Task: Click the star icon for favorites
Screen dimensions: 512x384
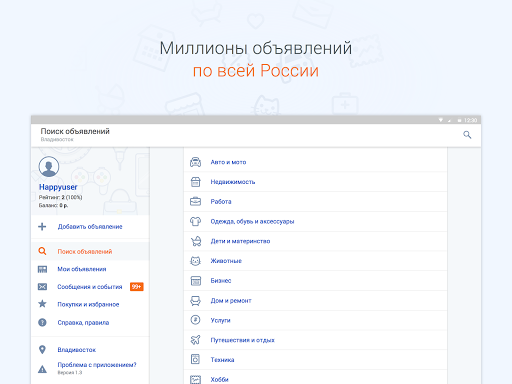Action: pos(42,304)
